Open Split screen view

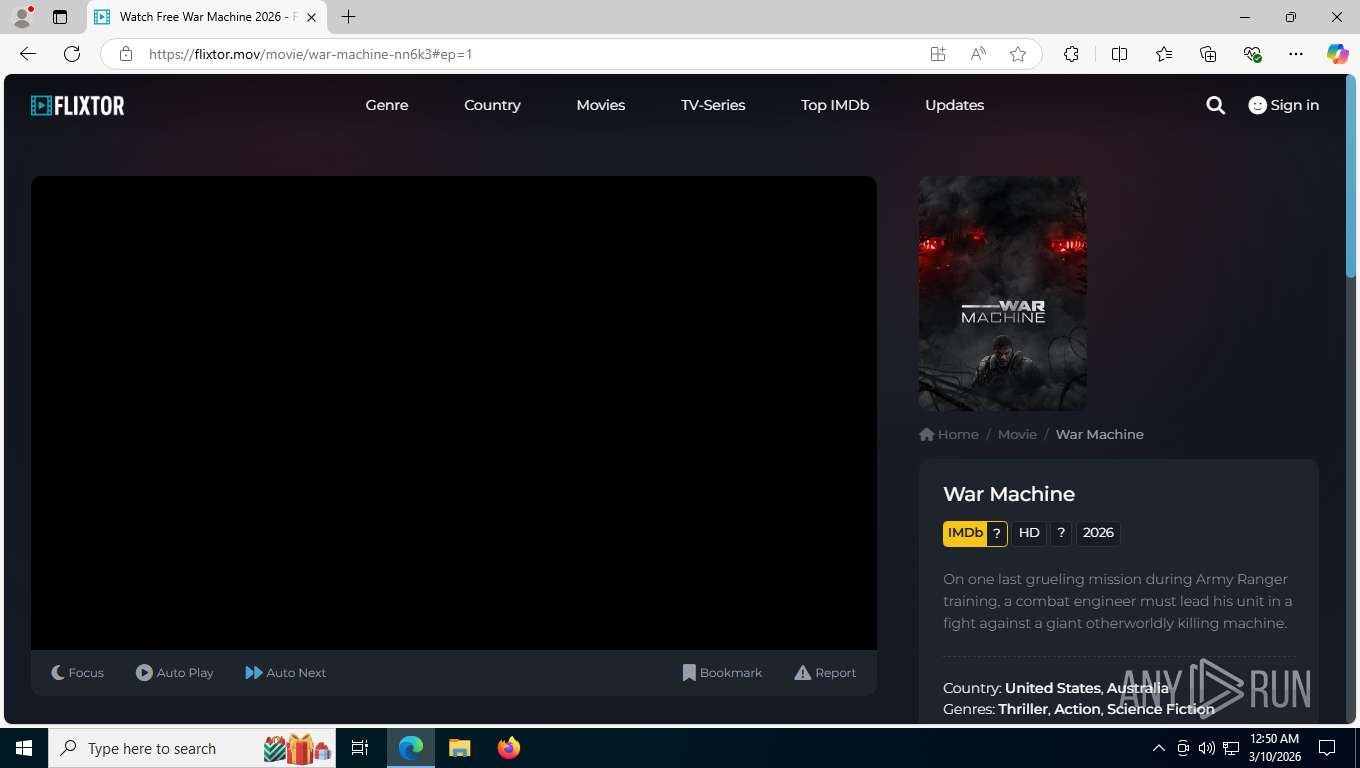pyautogui.click(x=1119, y=54)
